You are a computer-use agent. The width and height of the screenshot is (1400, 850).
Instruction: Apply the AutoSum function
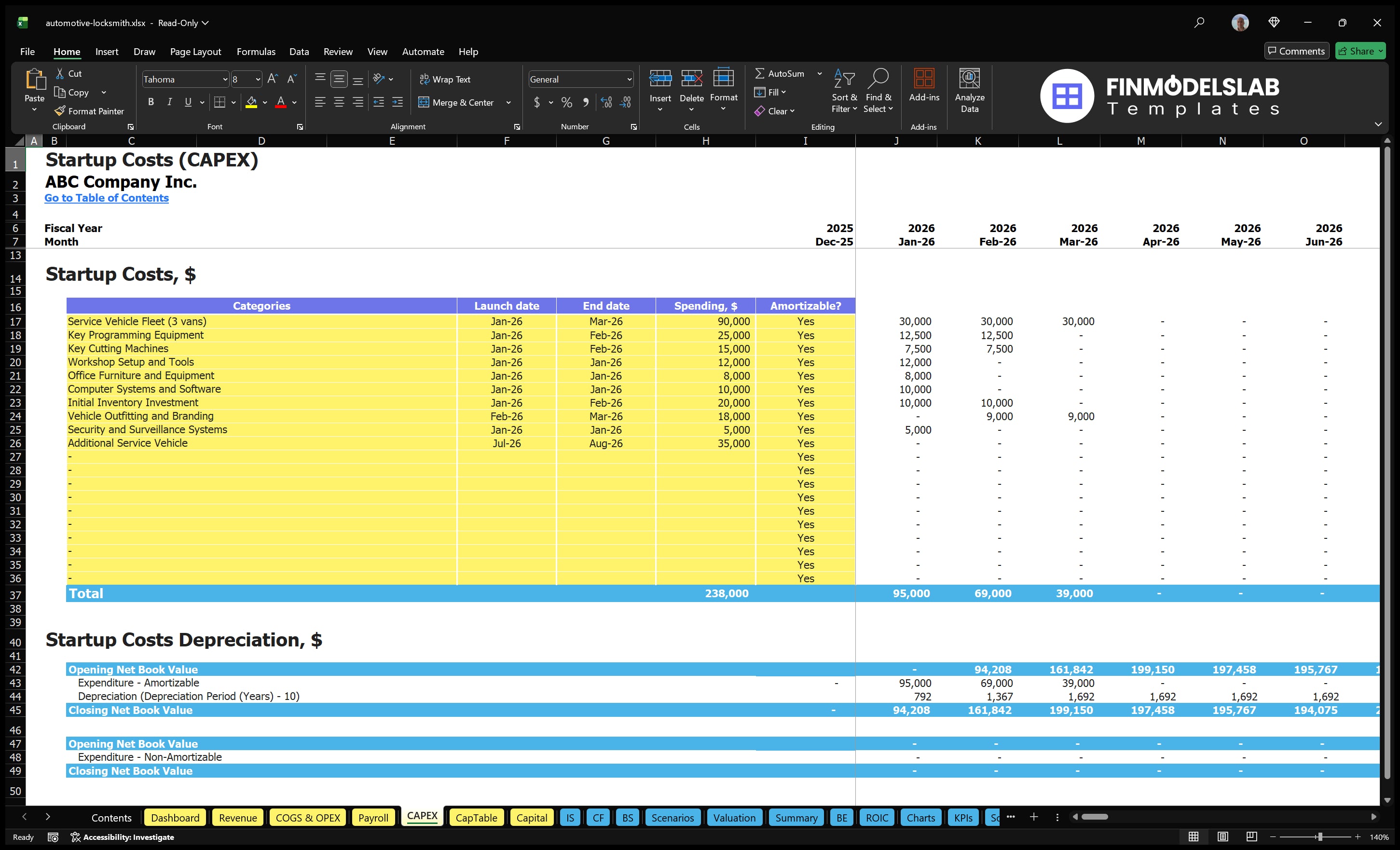tap(782, 73)
